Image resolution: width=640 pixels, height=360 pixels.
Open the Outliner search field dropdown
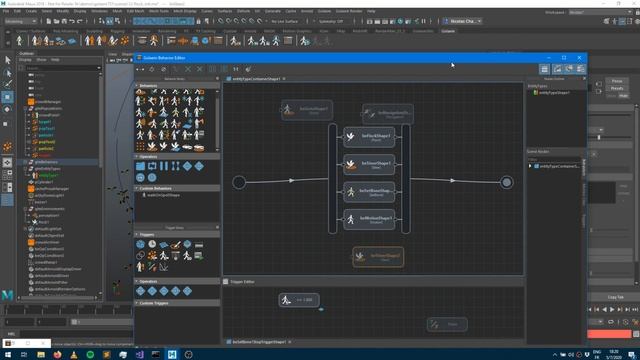click(x=99, y=68)
